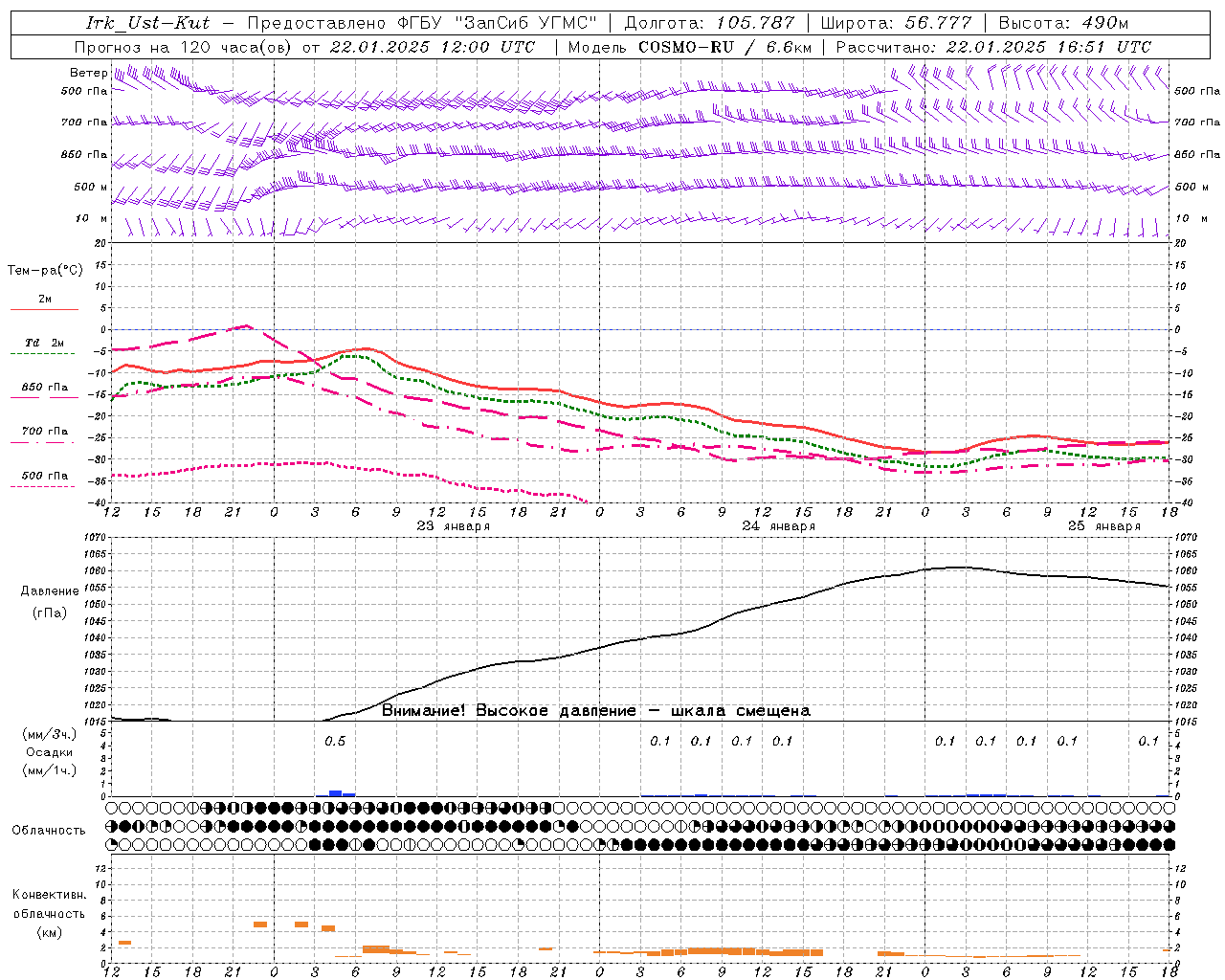Click the Облачность cloud cover label
The width and height of the screenshot is (1225, 980).
[x=49, y=831]
